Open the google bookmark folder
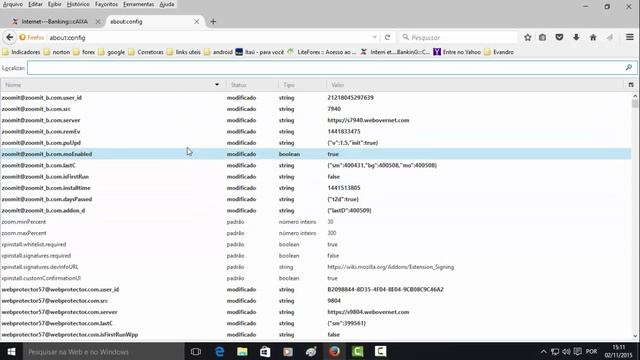Viewport: 640px width, 360px height. coord(111,52)
